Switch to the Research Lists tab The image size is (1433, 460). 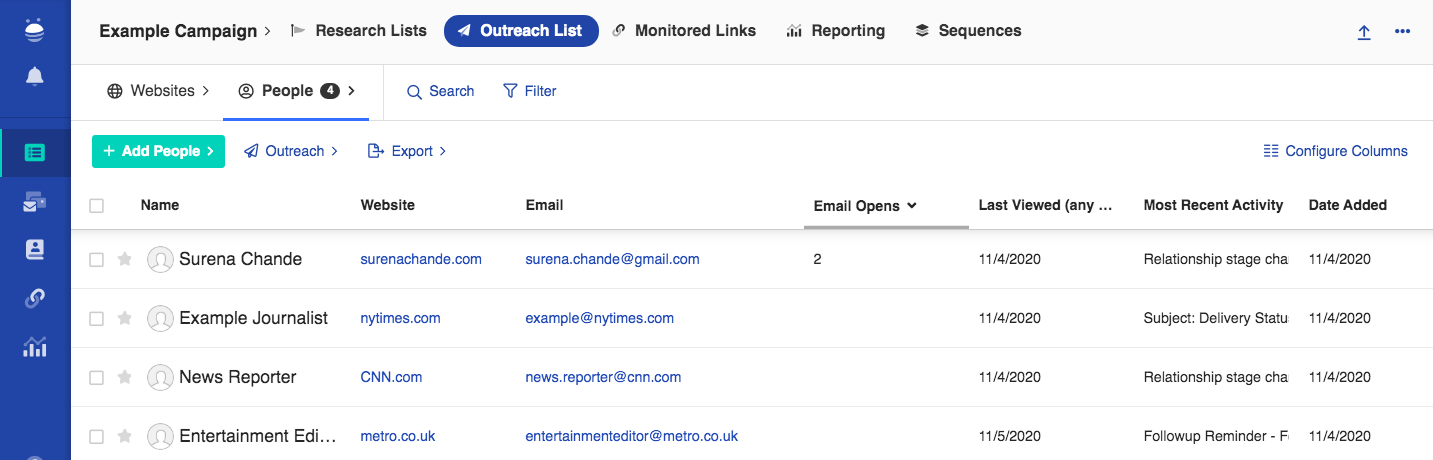tap(358, 31)
